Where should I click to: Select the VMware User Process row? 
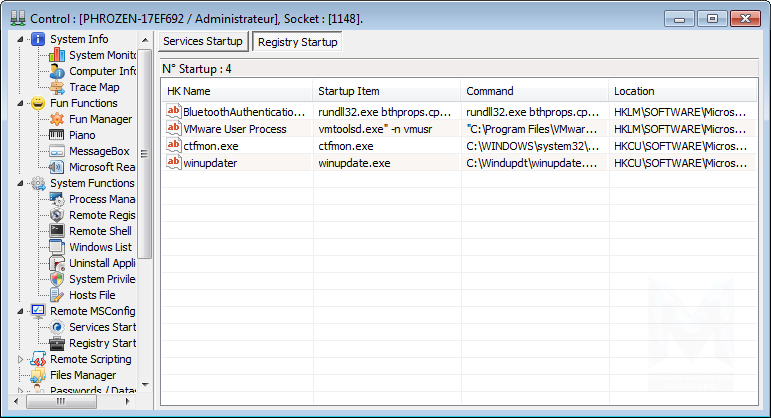pyautogui.click(x=234, y=129)
